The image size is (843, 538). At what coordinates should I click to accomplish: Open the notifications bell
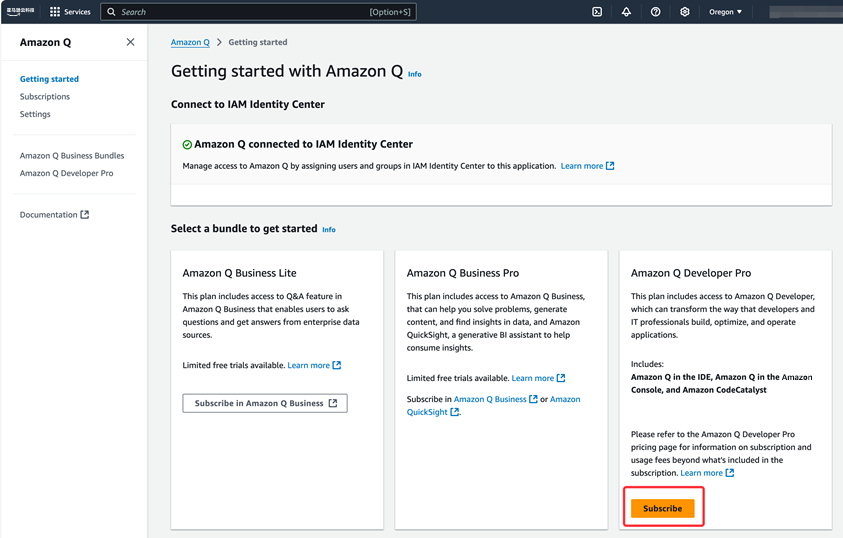tap(626, 12)
